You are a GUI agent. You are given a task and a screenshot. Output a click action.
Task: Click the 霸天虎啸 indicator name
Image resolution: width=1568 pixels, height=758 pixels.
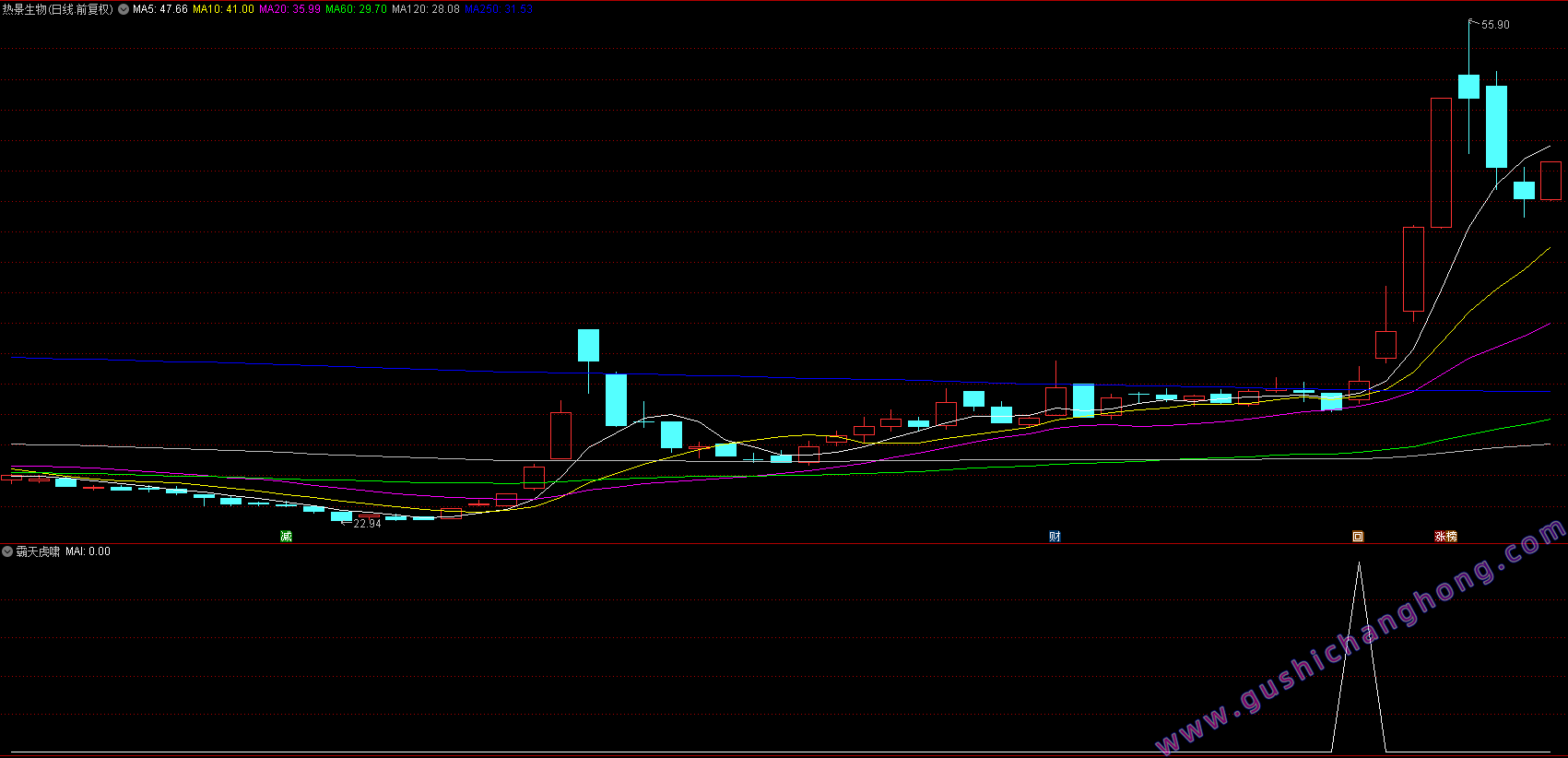pos(38,551)
